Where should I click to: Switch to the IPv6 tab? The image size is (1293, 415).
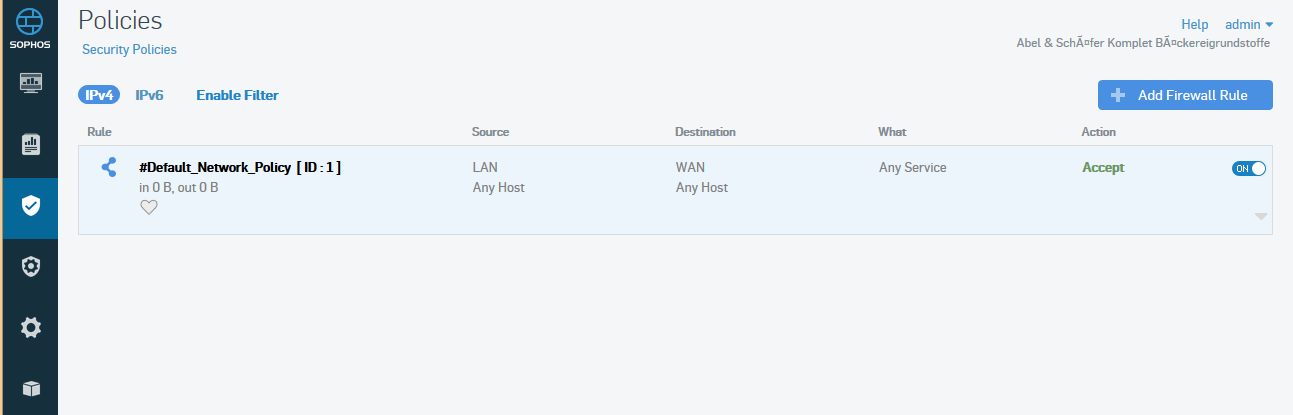coord(149,95)
